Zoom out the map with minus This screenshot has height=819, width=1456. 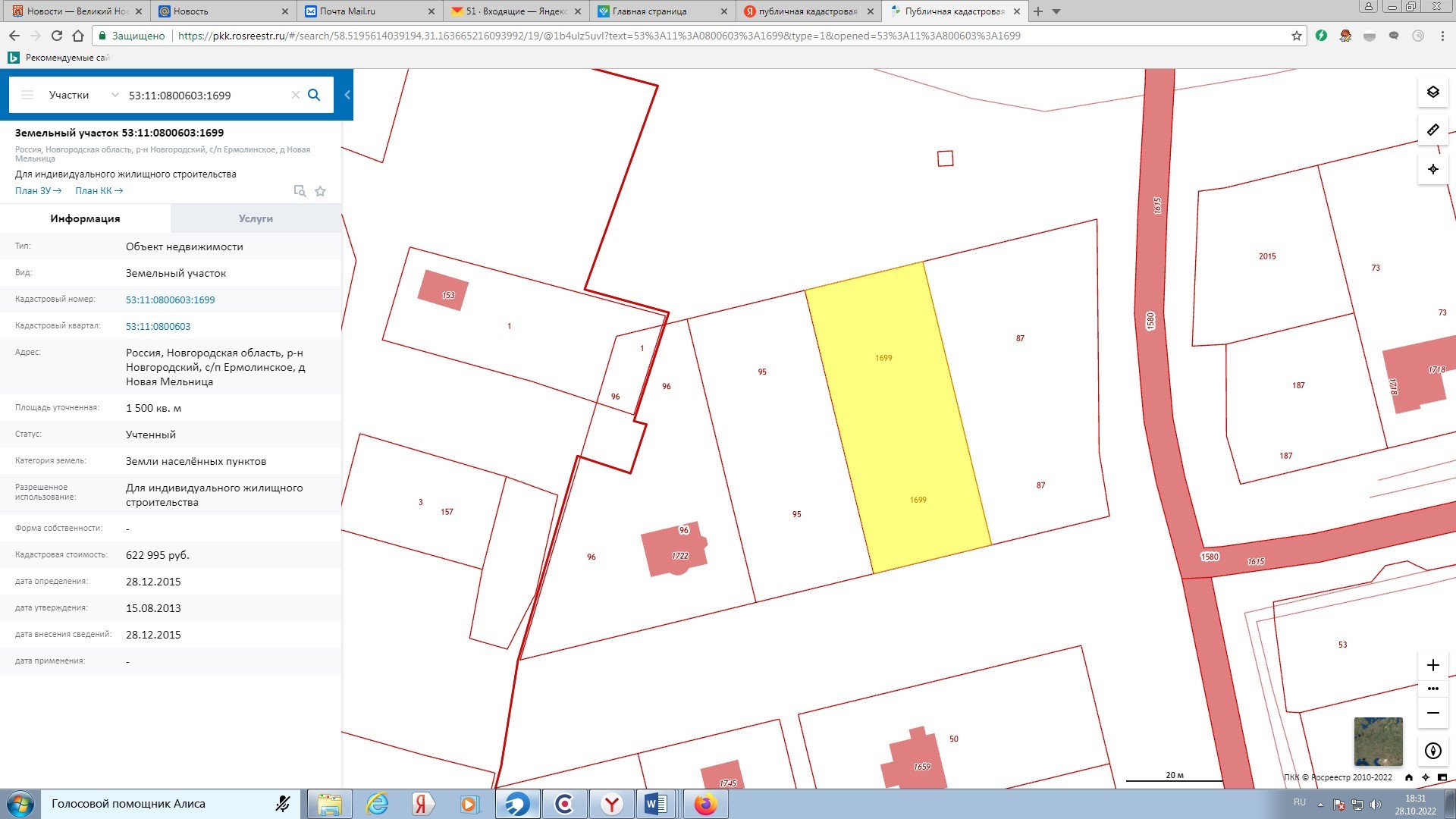click(1432, 713)
